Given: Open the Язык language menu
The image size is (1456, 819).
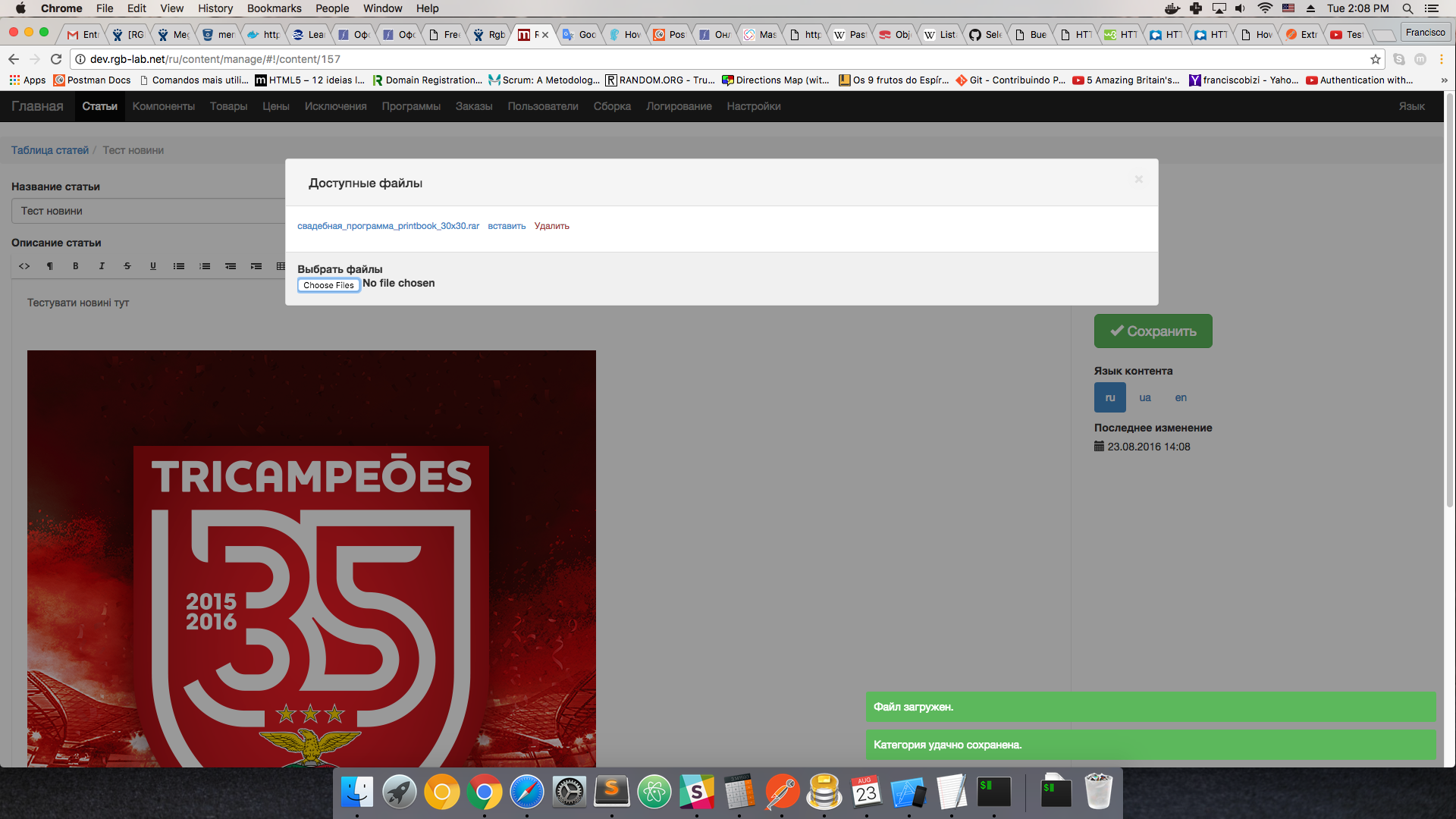Looking at the screenshot, I should (x=1411, y=106).
